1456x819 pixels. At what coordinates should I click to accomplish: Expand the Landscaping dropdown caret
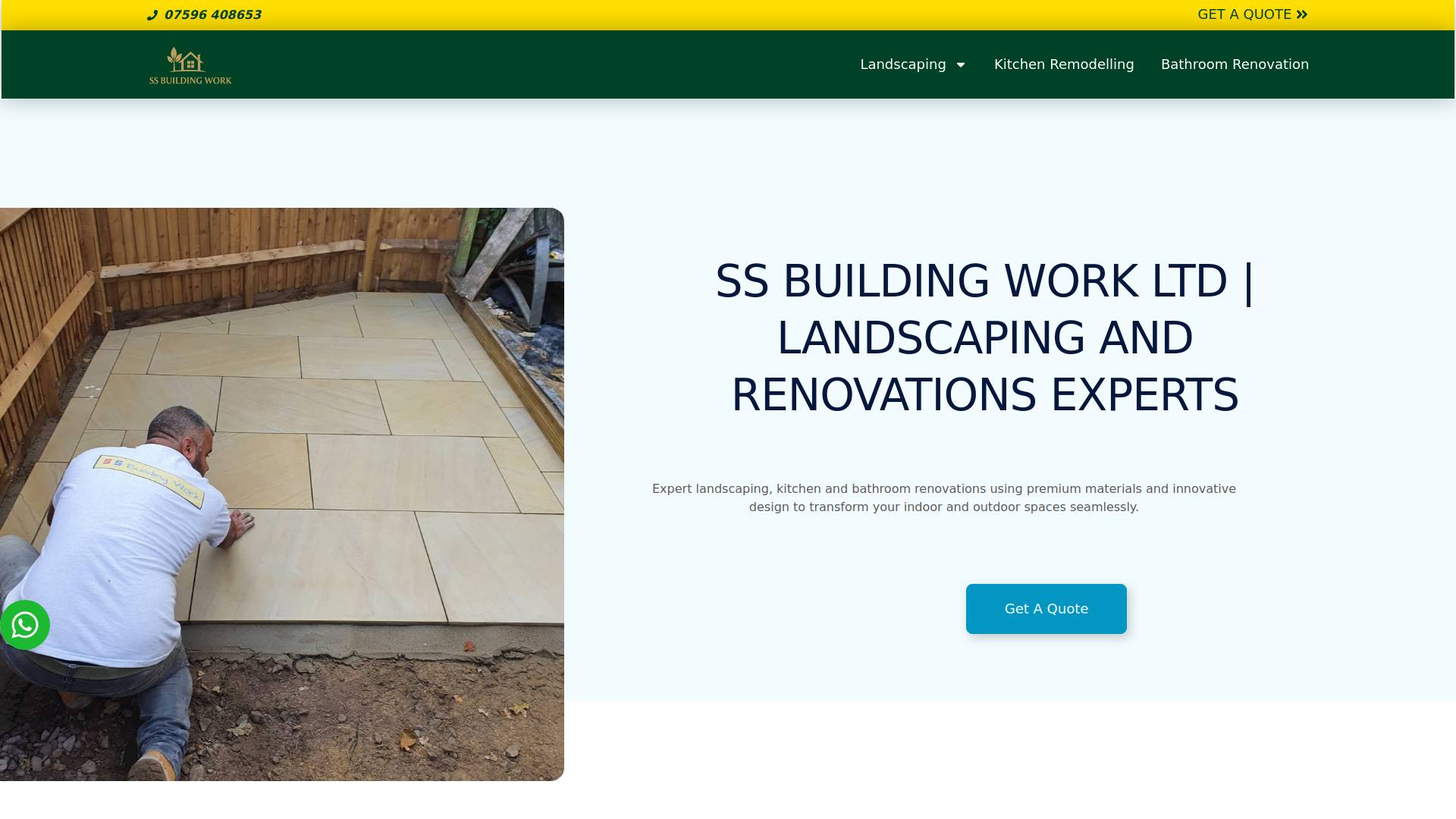(x=961, y=65)
